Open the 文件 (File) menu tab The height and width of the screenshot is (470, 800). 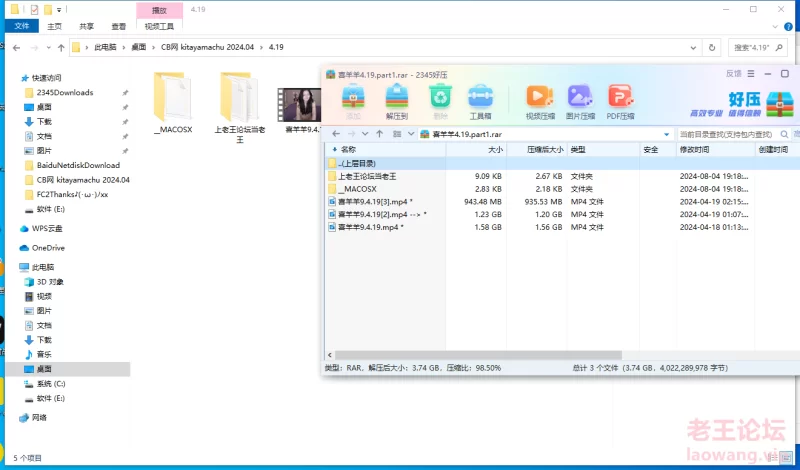(21, 26)
